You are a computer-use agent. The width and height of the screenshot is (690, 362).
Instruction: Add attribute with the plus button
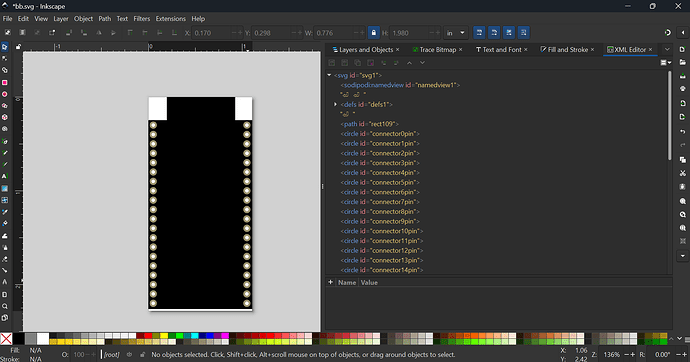tap(330, 282)
